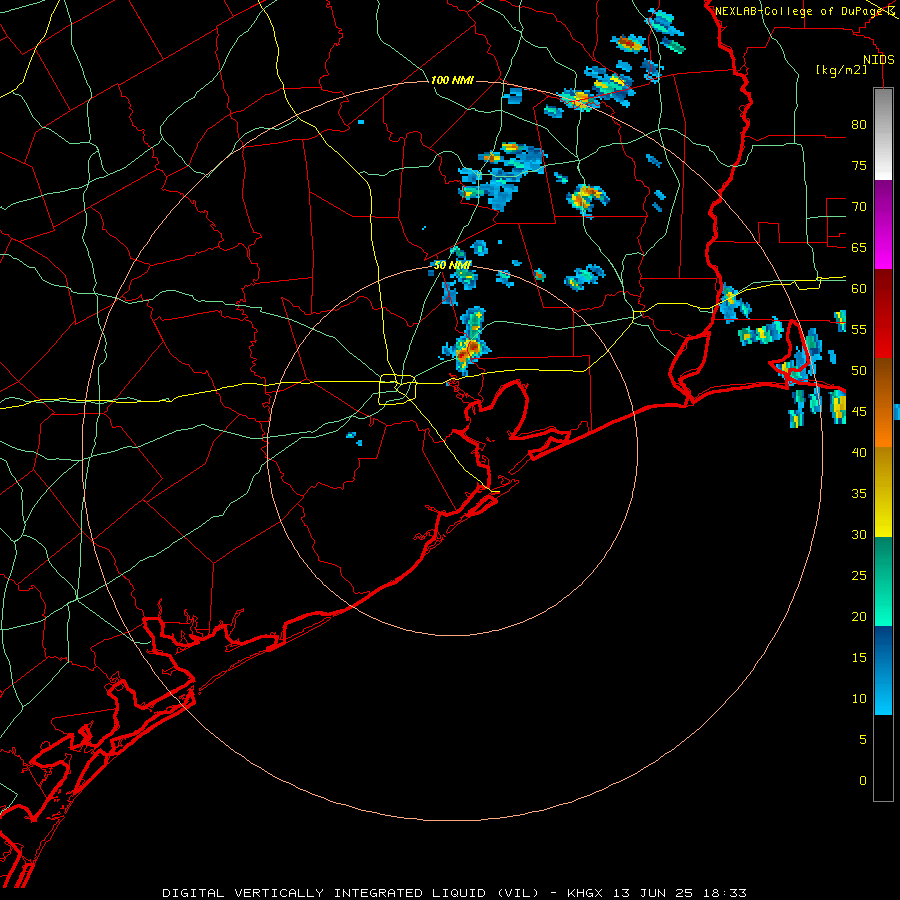Click the 25 value on the scale

pos(859,576)
